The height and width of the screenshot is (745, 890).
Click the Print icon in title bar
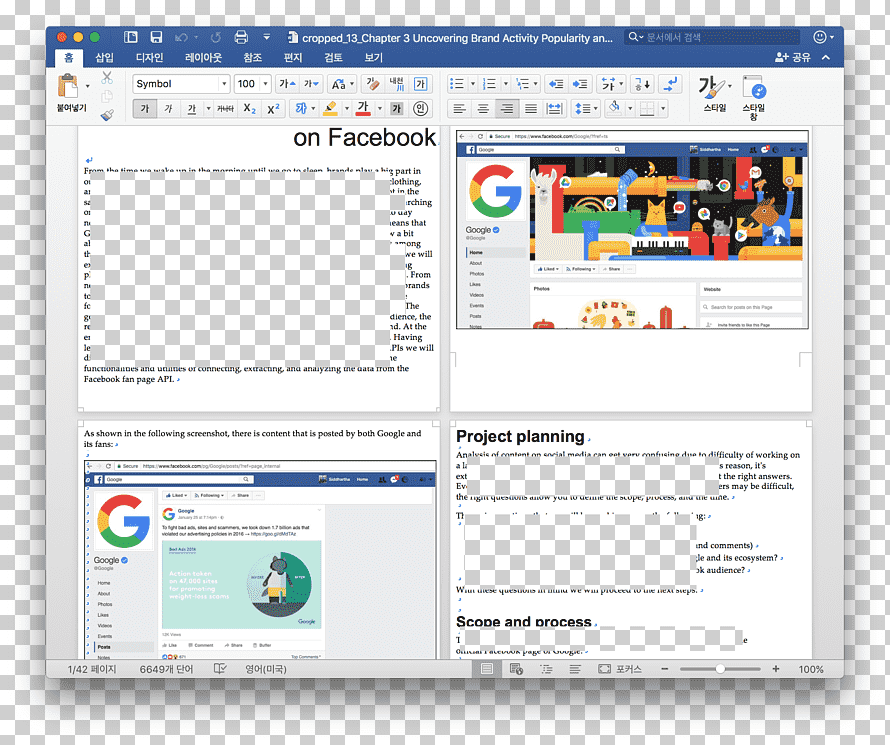241,37
